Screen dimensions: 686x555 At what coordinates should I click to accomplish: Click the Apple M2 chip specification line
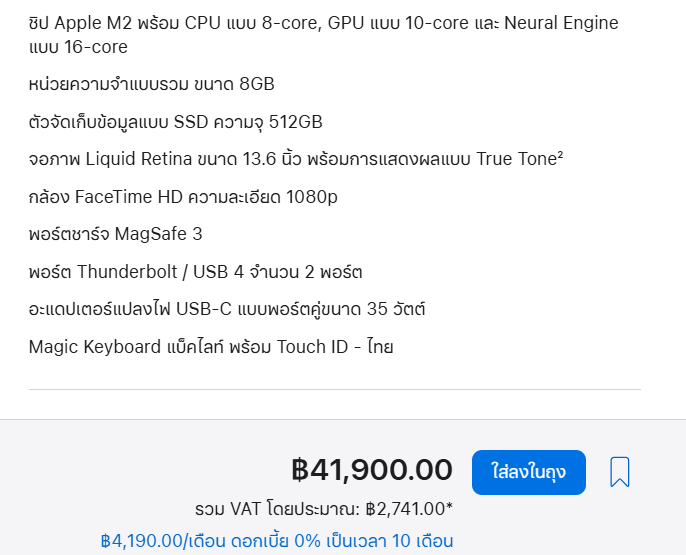[x=323, y=35]
